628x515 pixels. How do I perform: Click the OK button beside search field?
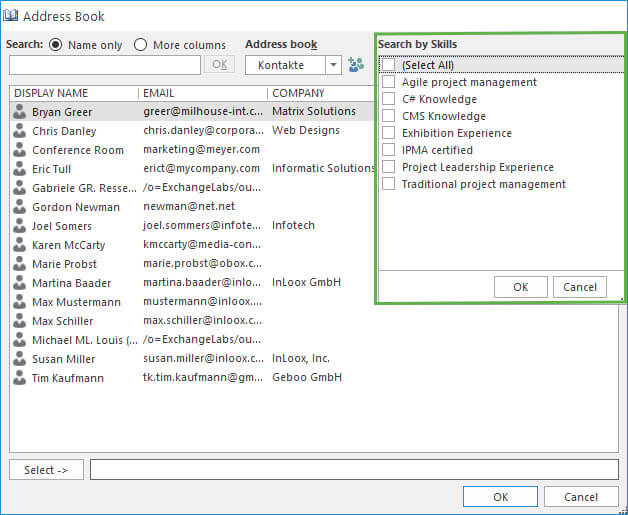pos(219,65)
